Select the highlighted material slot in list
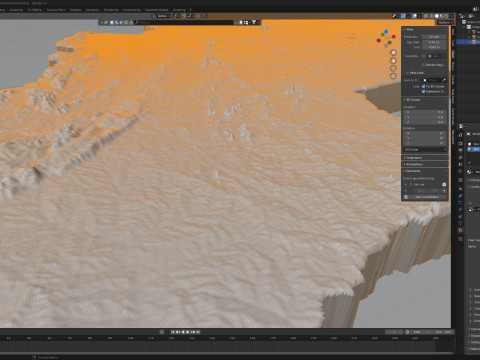The width and height of the screenshot is (480, 360). [473, 149]
